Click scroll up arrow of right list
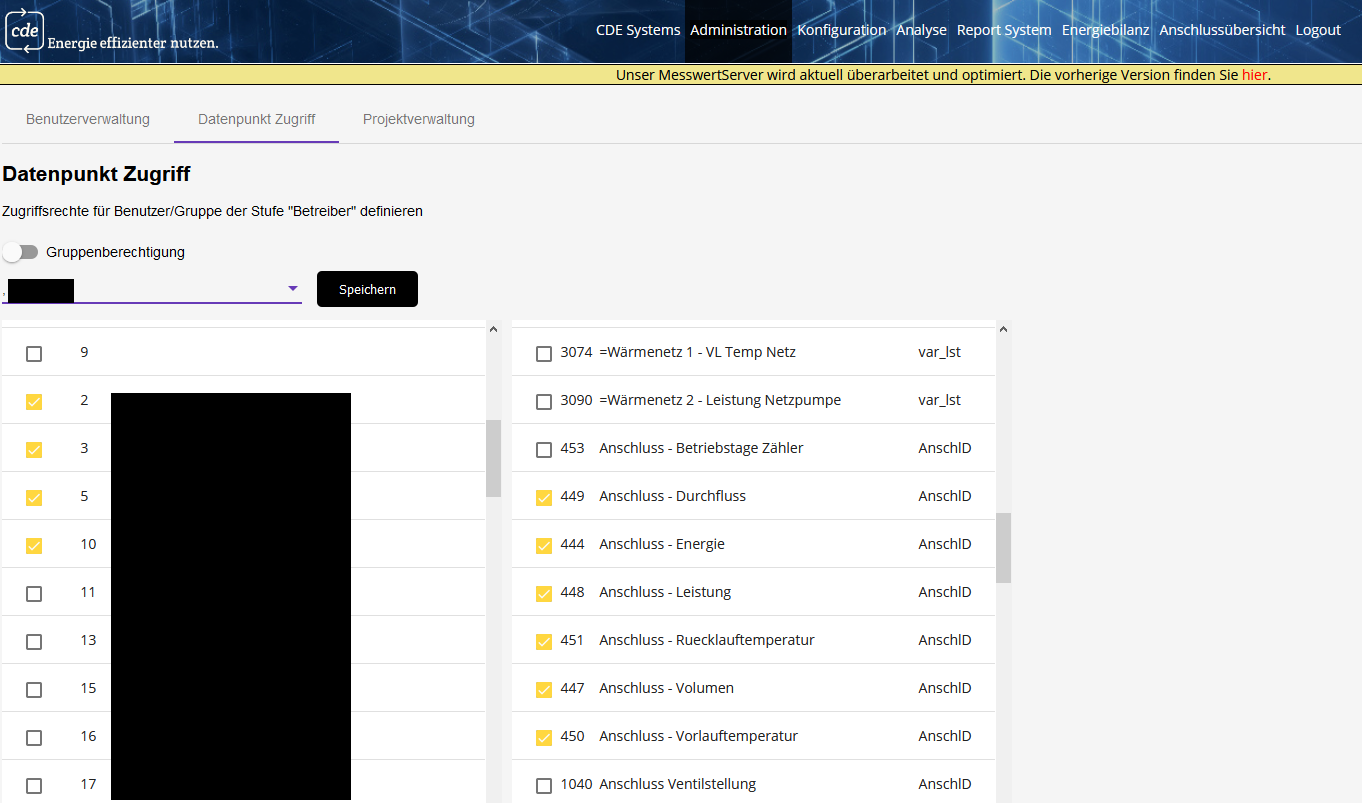The image size is (1362, 803). [x=1003, y=329]
